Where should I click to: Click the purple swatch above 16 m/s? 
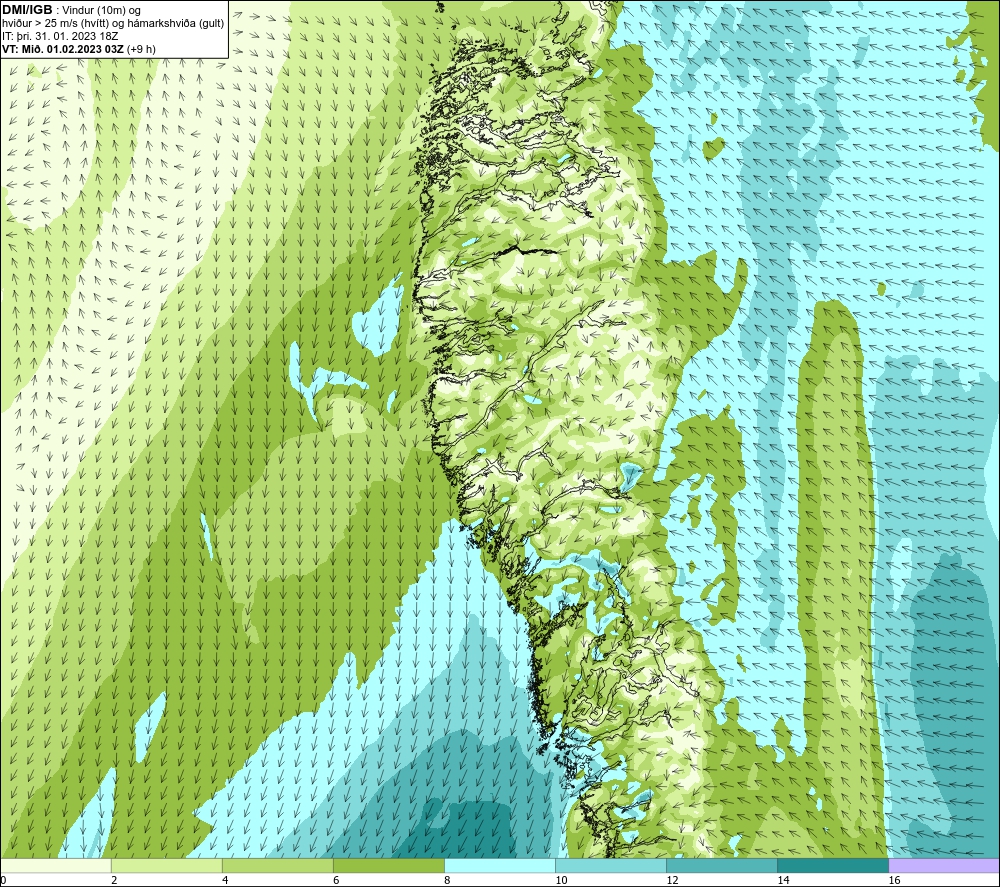tap(944, 865)
